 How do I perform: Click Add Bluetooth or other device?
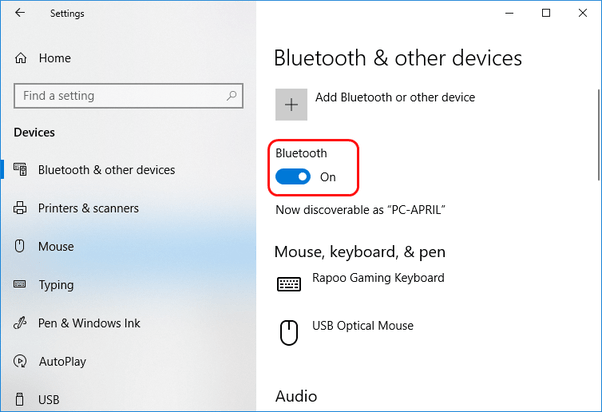pyautogui.click(x=393, y=98)
